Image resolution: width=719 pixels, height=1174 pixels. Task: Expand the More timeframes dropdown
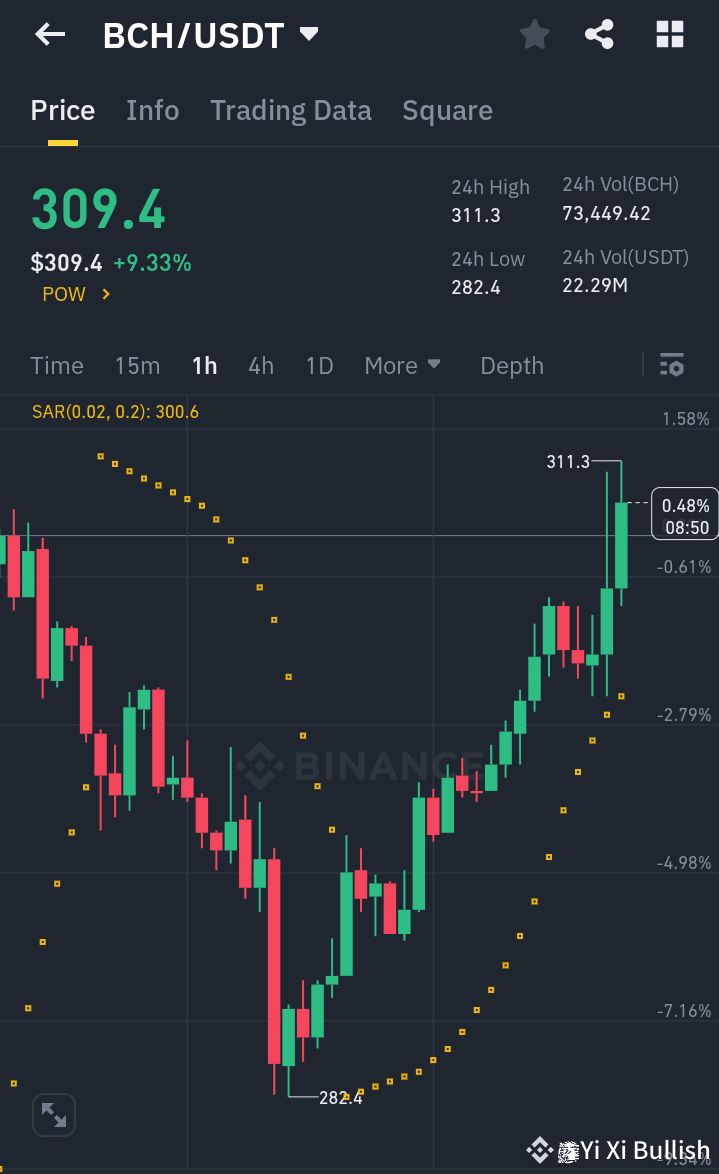pos(402,365)
